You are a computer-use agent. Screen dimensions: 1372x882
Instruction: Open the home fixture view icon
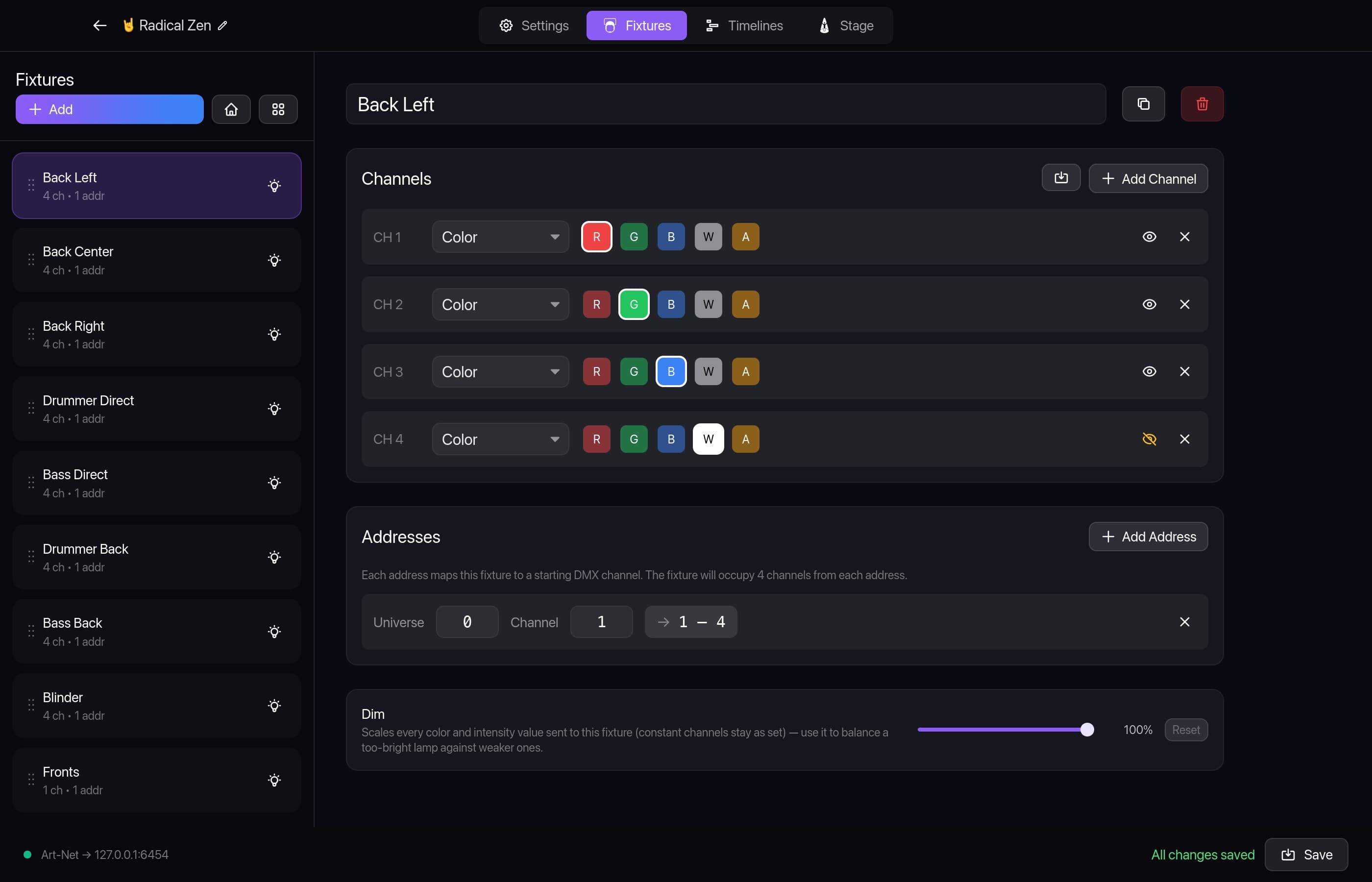231,109
